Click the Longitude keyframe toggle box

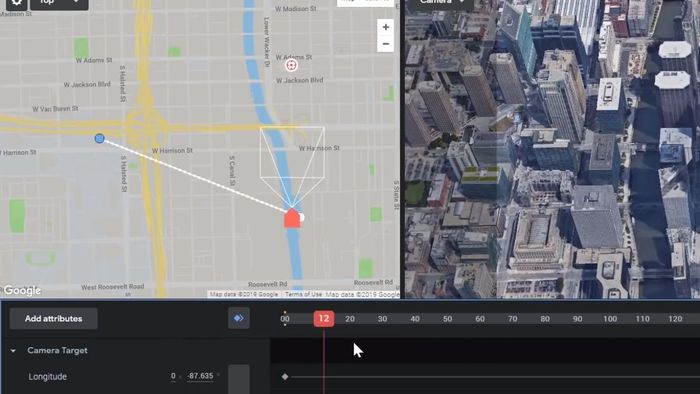pos(239,379)
